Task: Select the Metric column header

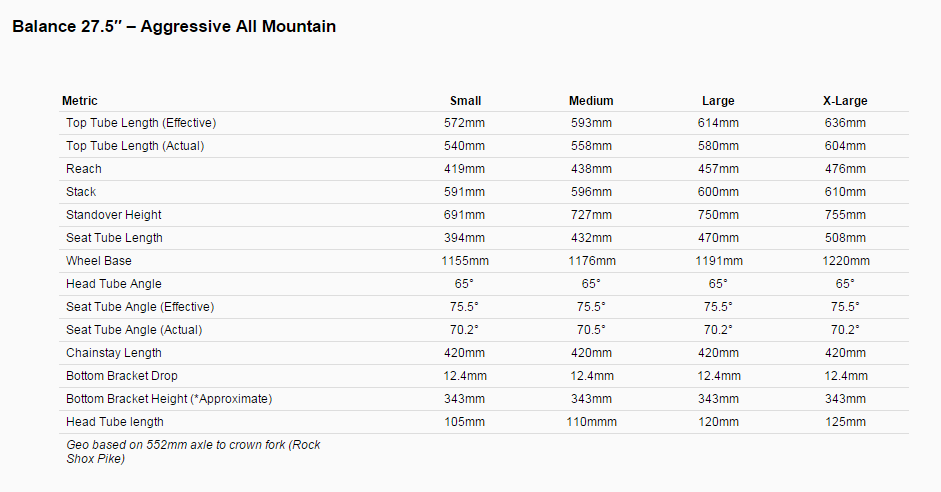Action: coord(80,101)
